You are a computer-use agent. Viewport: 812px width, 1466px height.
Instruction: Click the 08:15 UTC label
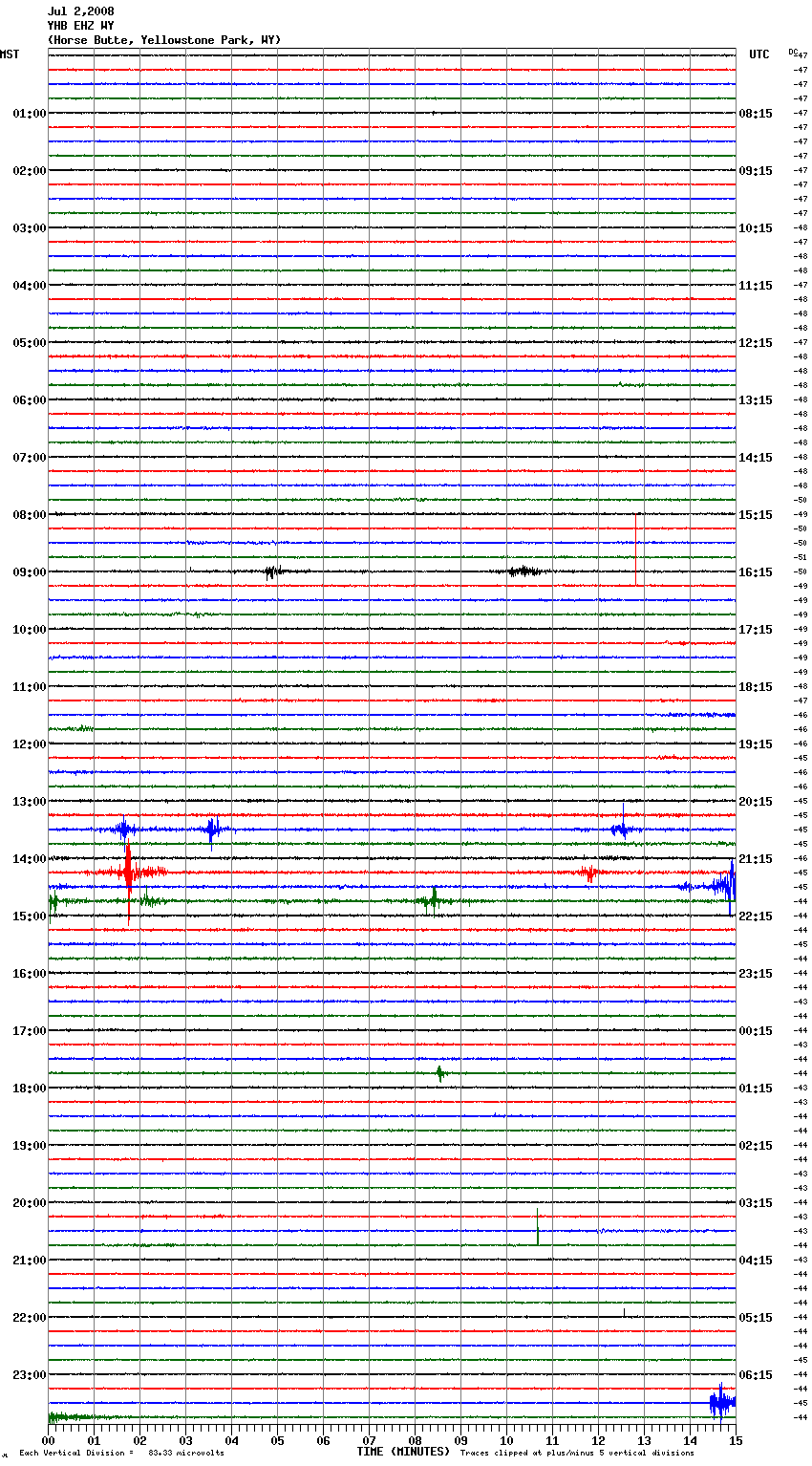click(x=756, y=114)
